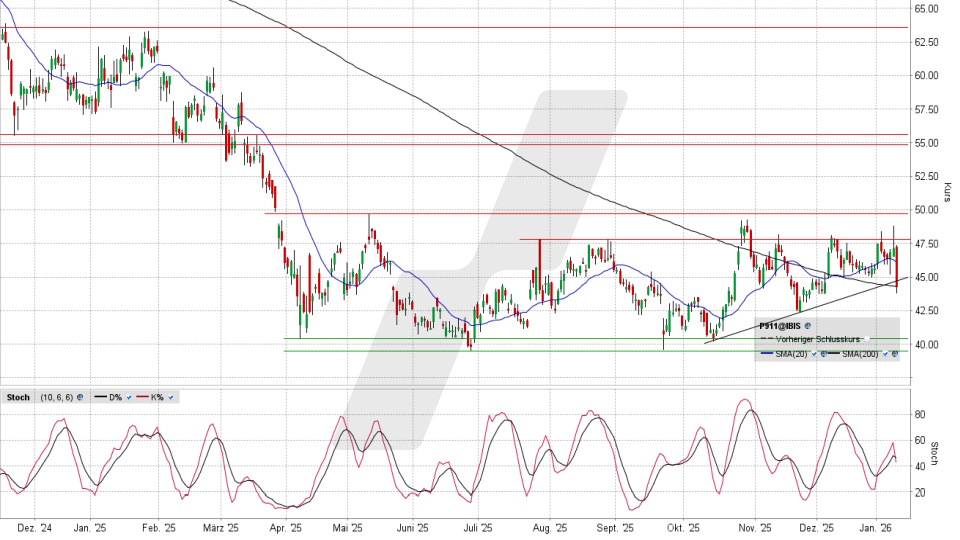Open SMA(200) indicator settings icon
This screenshot has width=960, height=540.
pos(895,354)
